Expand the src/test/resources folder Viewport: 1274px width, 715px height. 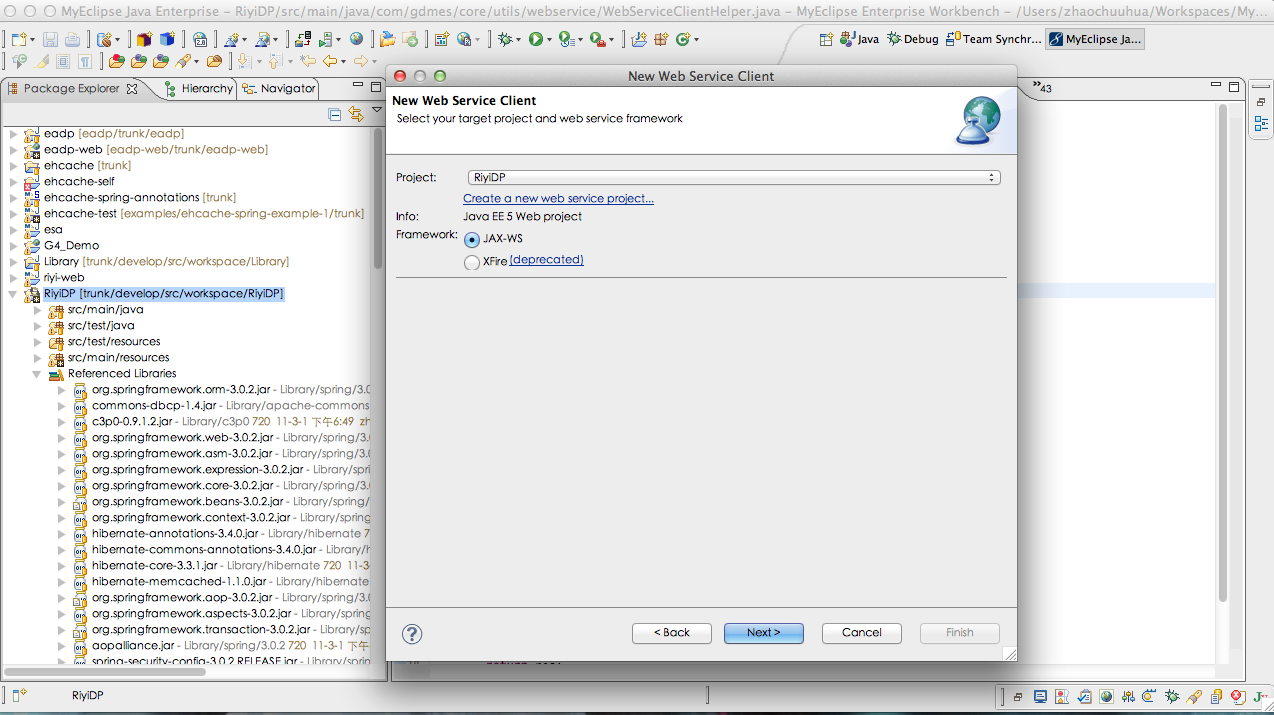pyautogui.click(x=38, y=342)
